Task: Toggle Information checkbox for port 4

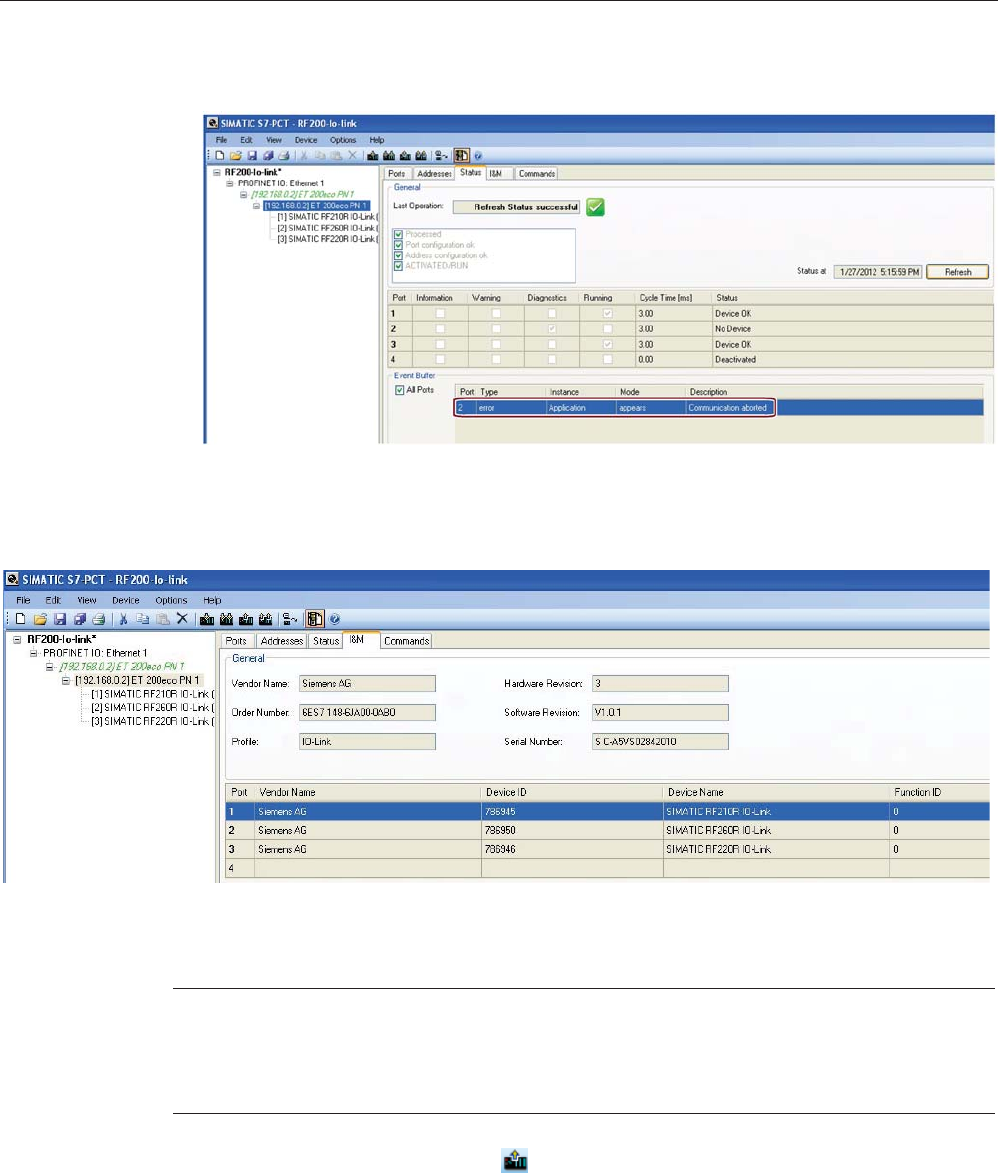Action: click(x=440, y=359)
